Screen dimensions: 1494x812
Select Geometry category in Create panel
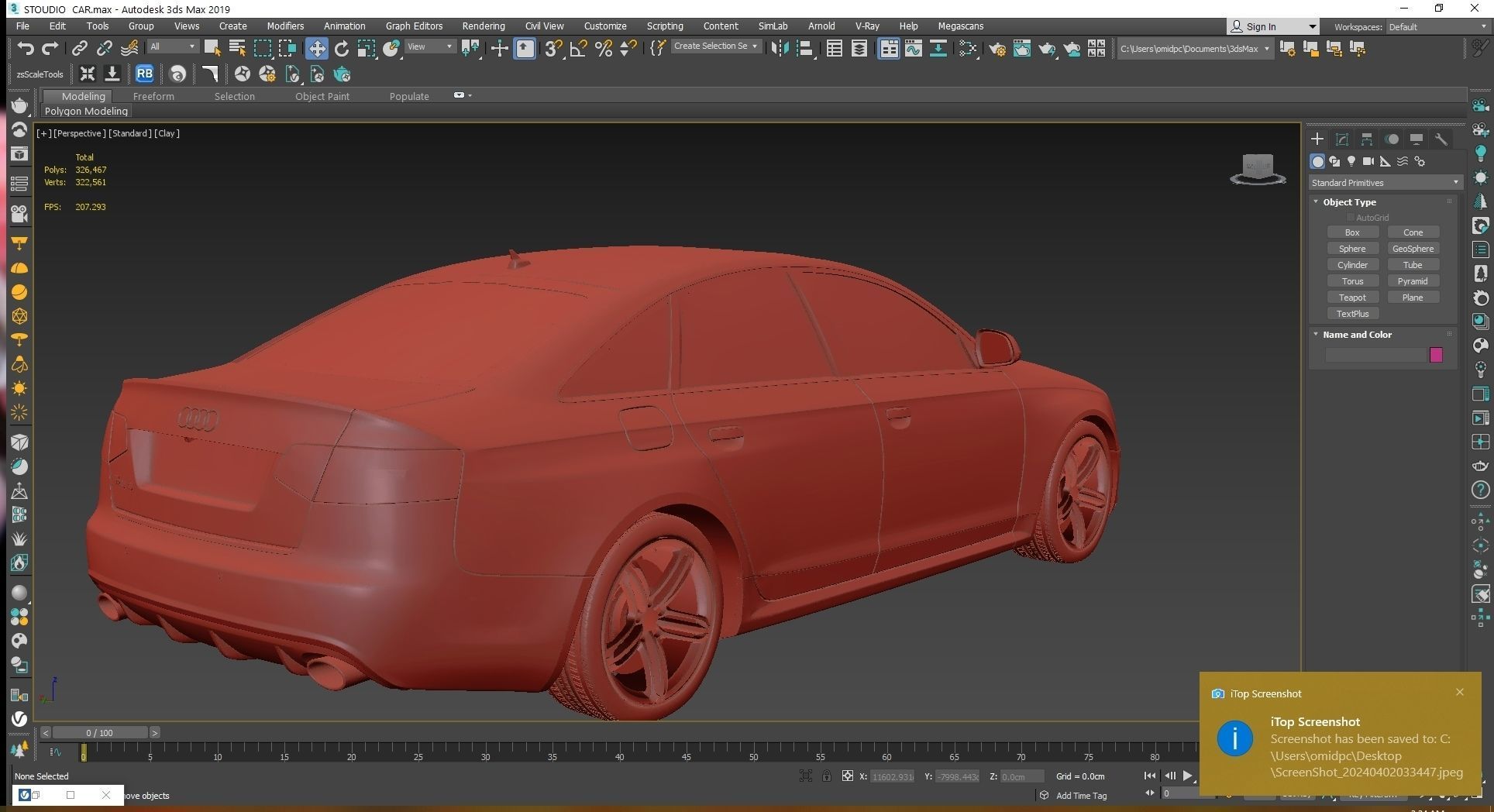point(1317,161)
